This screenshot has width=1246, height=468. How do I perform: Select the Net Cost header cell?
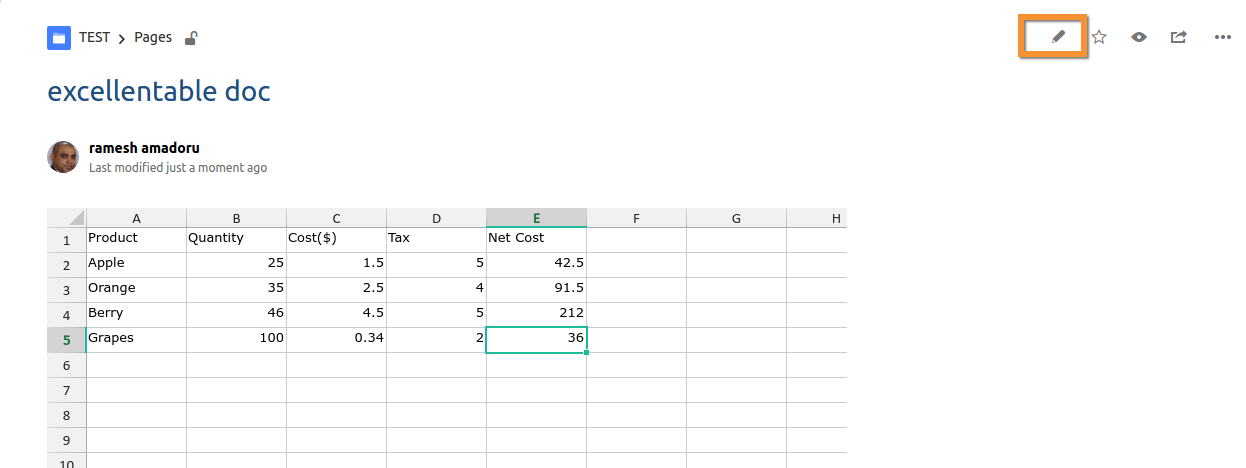click(536, 240)
